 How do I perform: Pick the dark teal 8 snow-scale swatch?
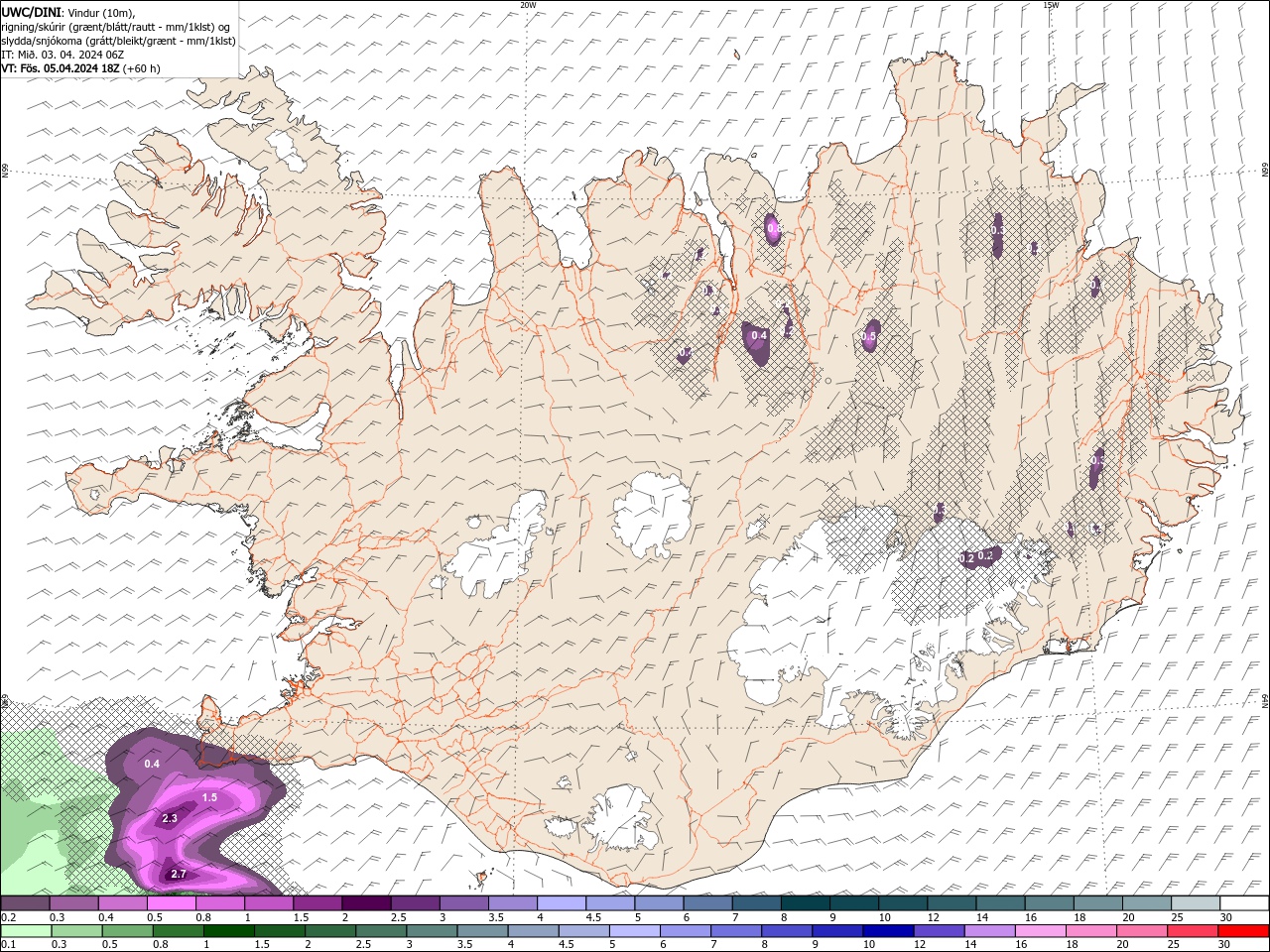point(805,904)
